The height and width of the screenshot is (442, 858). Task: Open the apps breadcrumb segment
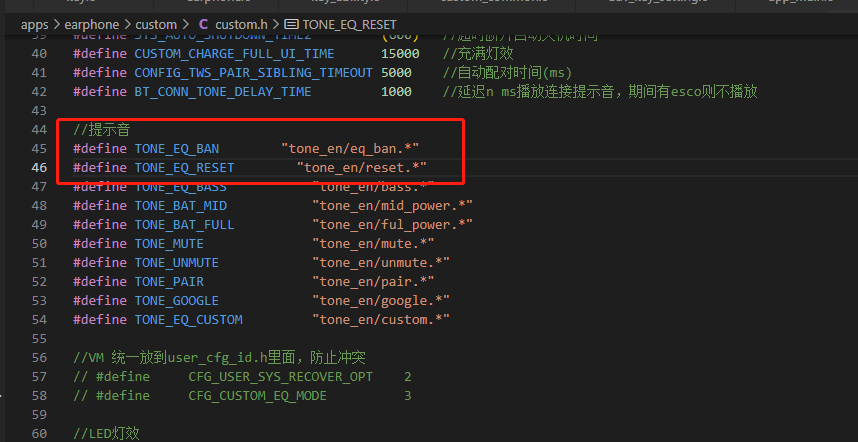pos(34,25)
